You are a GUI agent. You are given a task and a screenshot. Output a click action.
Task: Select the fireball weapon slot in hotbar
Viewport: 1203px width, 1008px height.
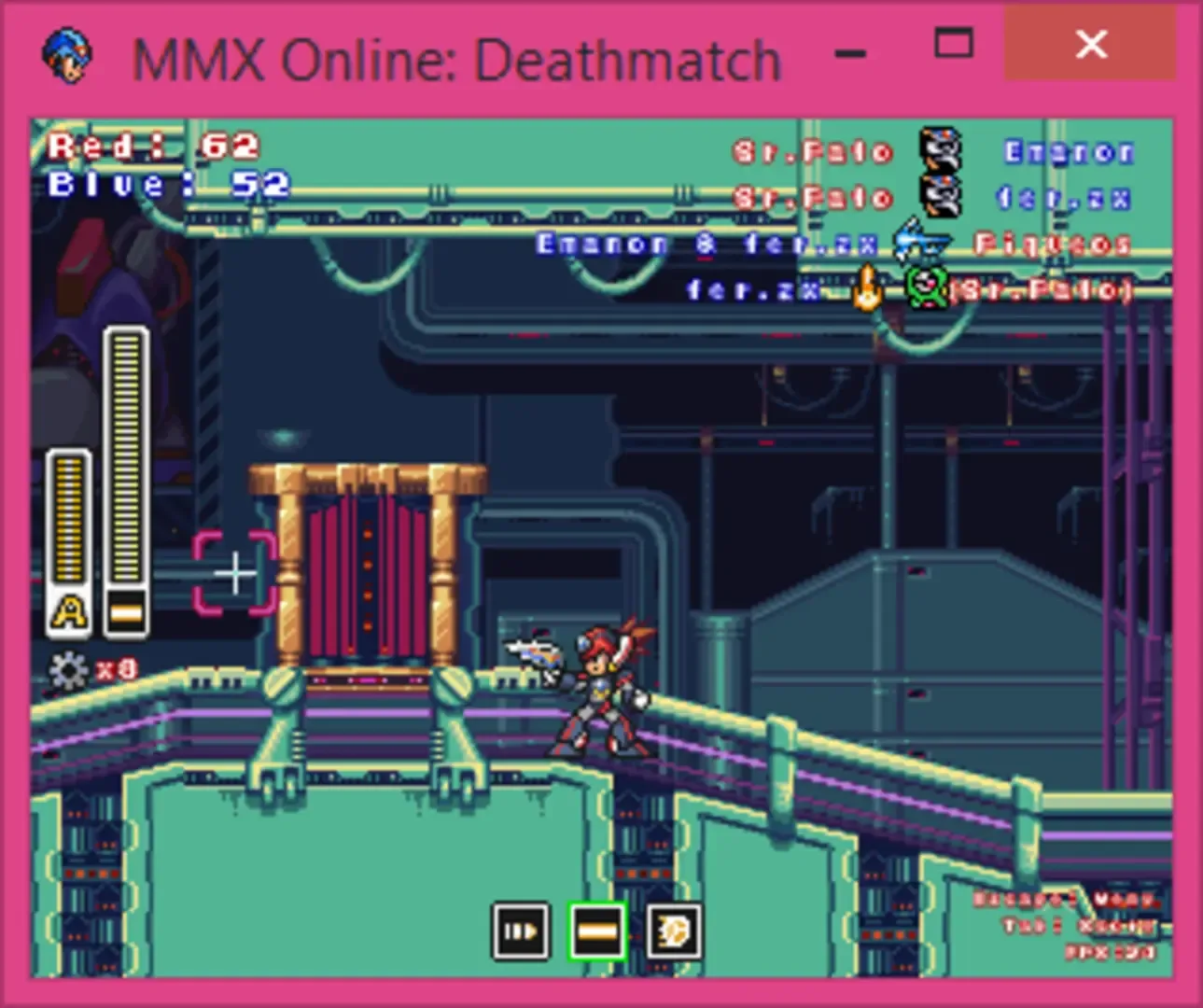click(673, 931)
